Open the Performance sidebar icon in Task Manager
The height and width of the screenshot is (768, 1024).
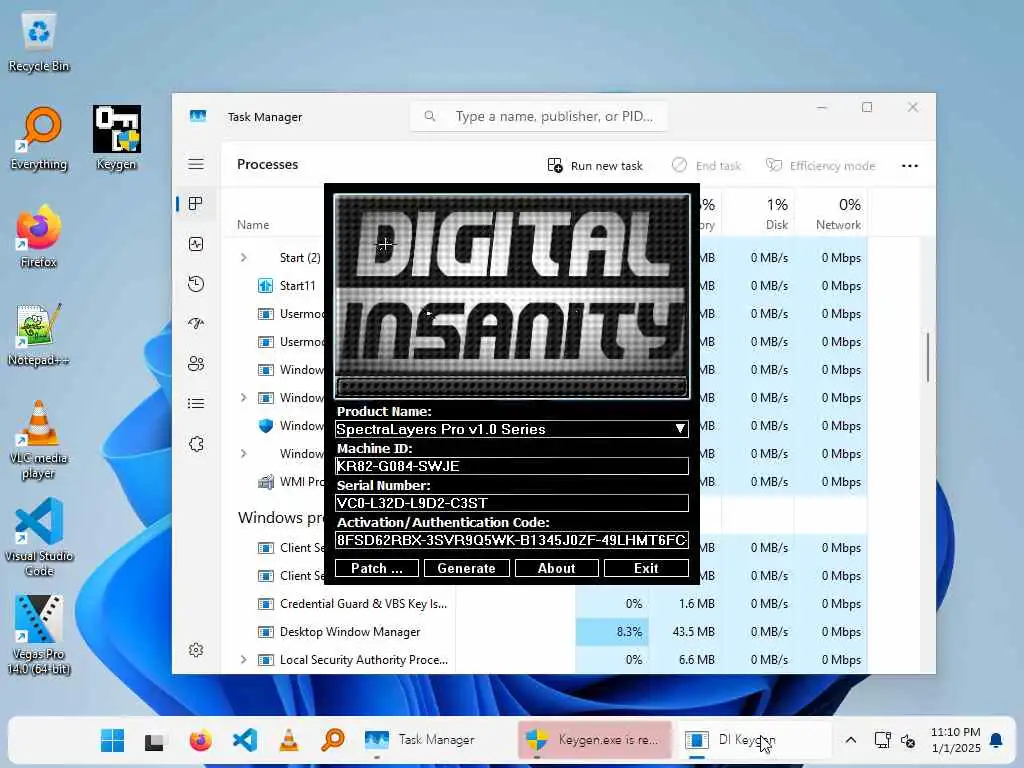(196, 244)
